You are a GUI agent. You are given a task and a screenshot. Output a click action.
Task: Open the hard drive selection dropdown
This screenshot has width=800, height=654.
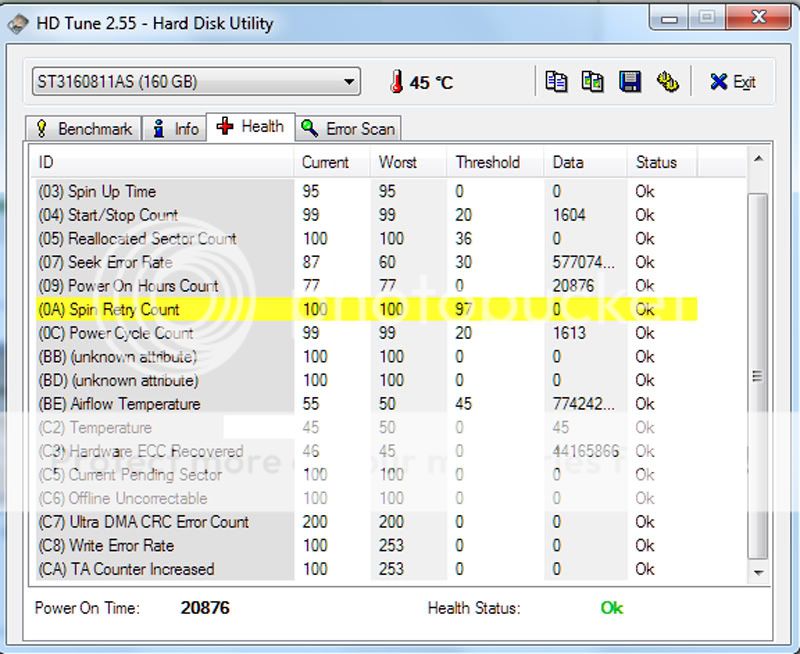click(349, 82)
